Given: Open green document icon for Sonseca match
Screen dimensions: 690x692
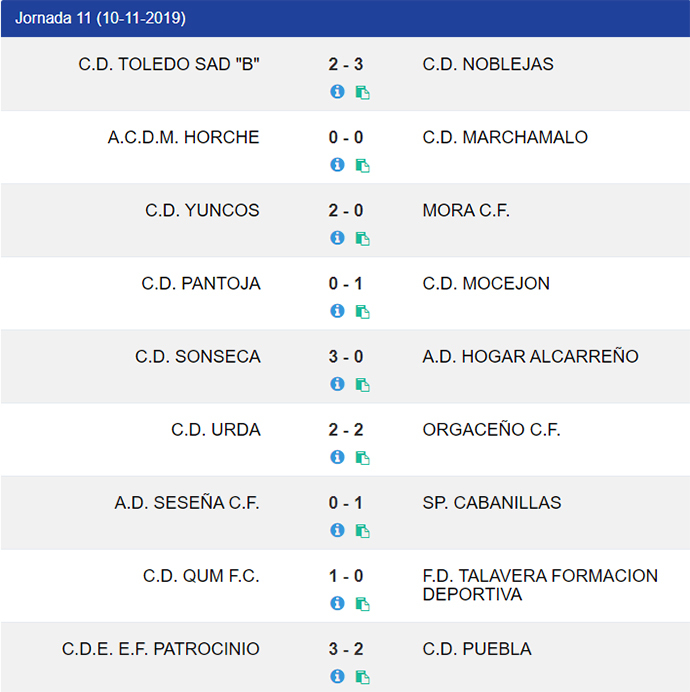Looking at the screenshot, I should point(362,384).
